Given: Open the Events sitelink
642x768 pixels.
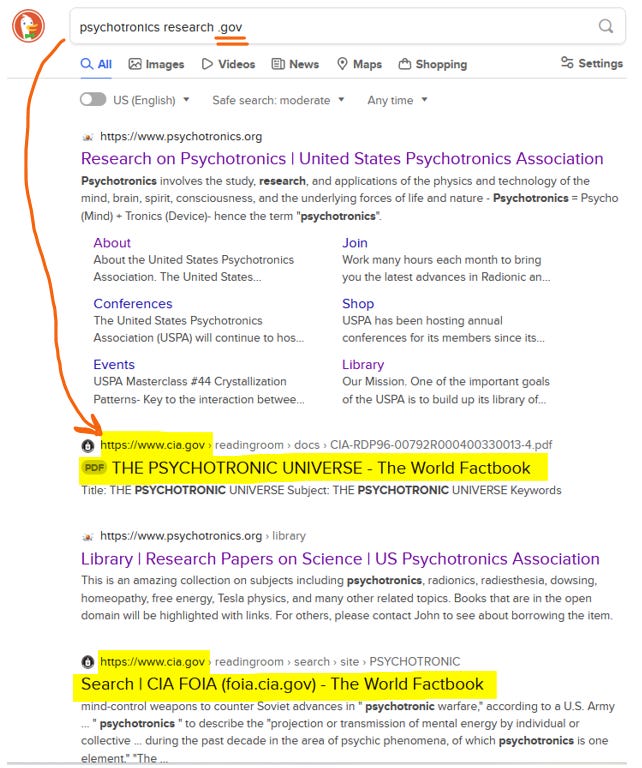Looking at the screenshot, I should point(114,364).
